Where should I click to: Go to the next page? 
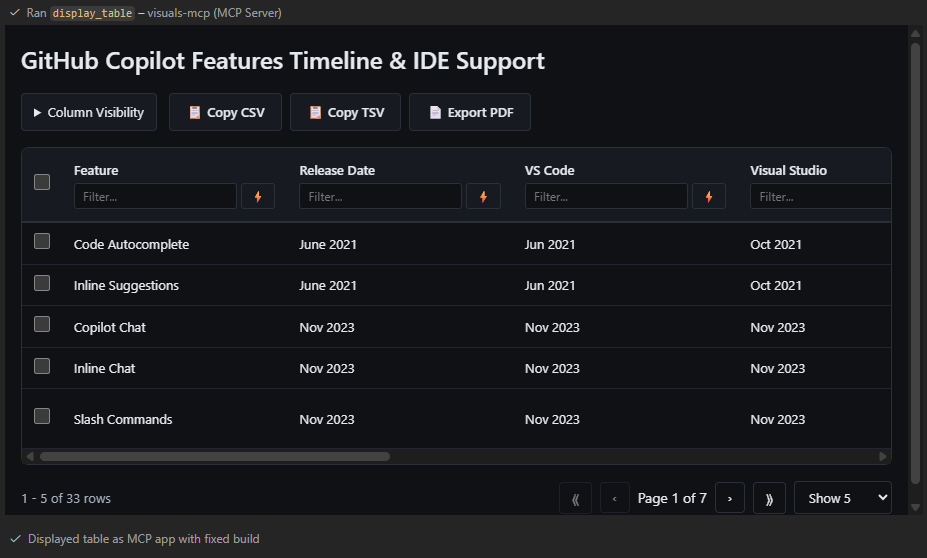coord(730,499)
